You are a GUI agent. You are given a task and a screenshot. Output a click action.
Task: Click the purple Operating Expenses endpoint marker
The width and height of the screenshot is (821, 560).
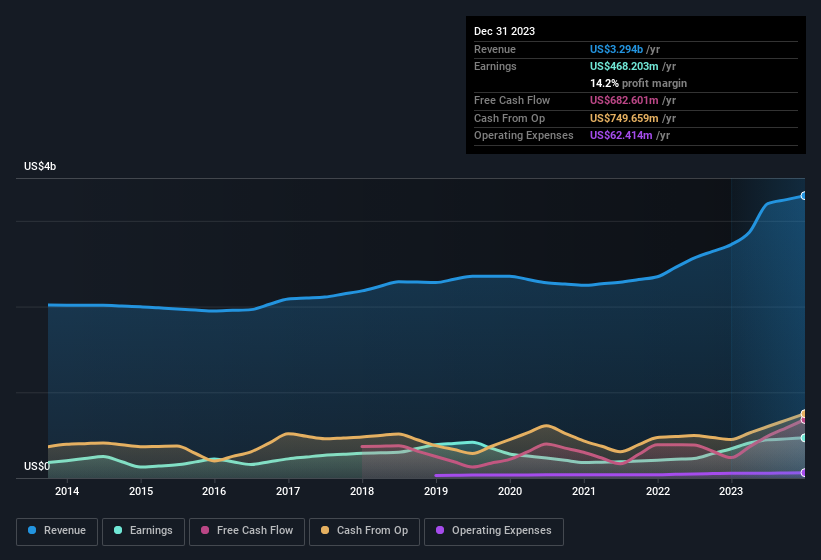point(804,473)
